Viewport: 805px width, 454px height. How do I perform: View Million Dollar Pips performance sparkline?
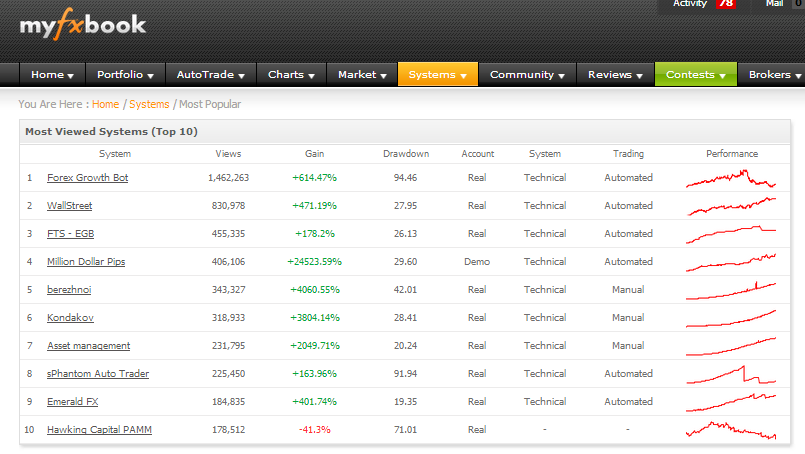[731, 262]
